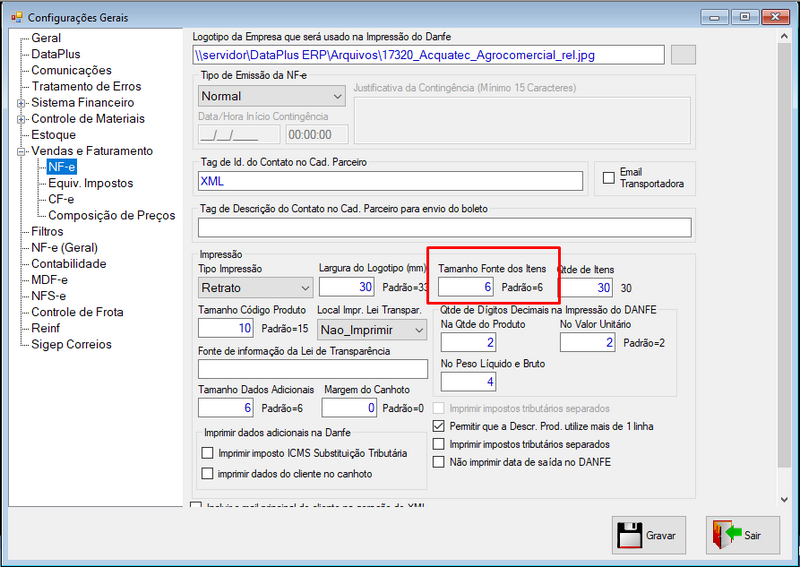Click the Configurações Gerais window icon
800x567 pixels.
tap(17, 17)
